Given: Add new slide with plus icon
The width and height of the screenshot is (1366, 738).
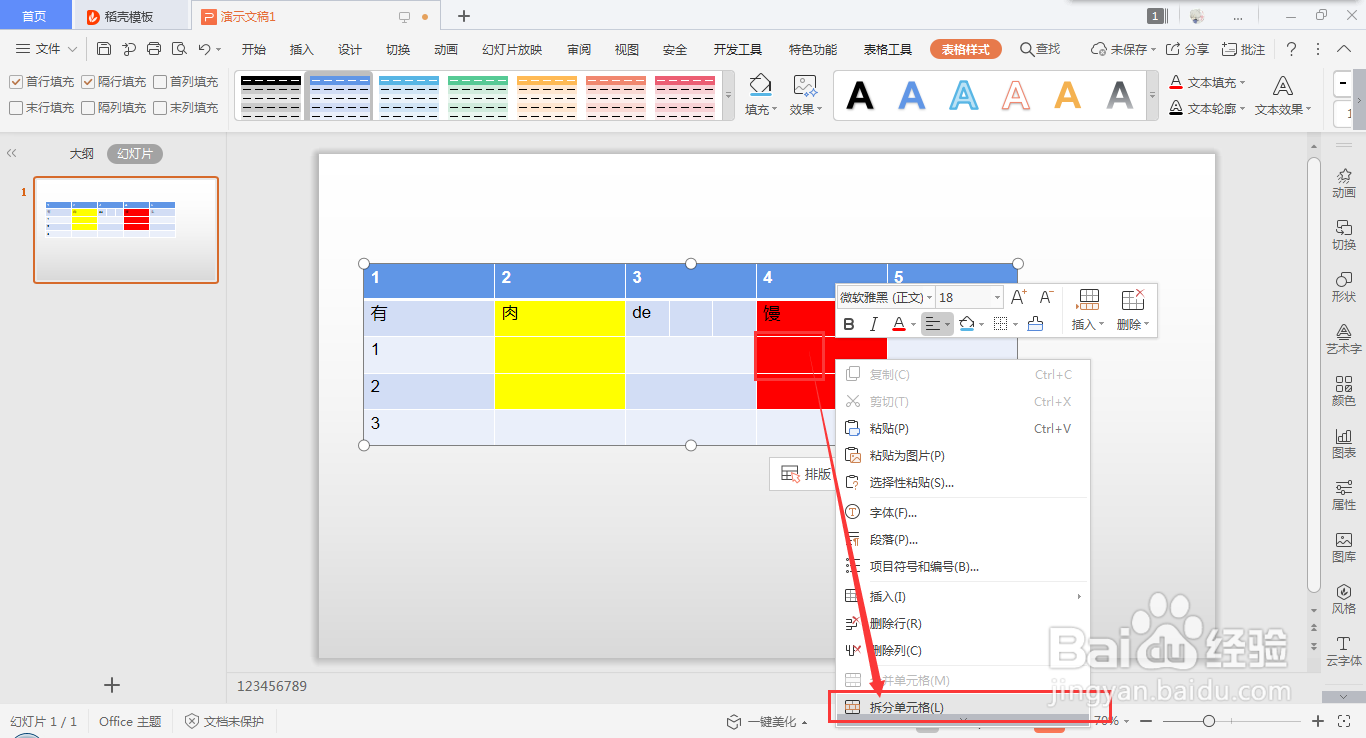Looking at the screenshot, I should coord(112,685).
